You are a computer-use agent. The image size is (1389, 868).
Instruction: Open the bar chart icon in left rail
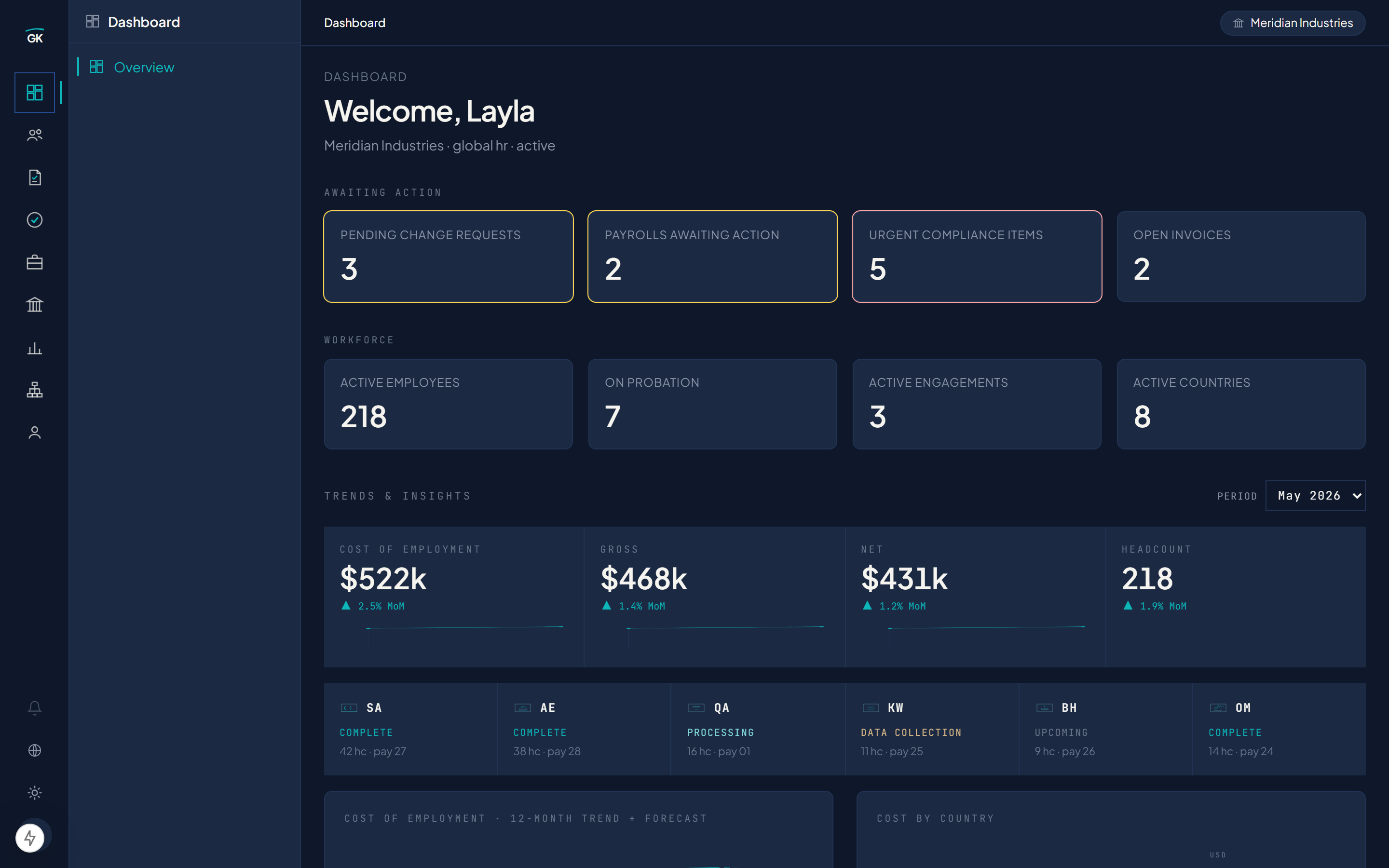34,348
